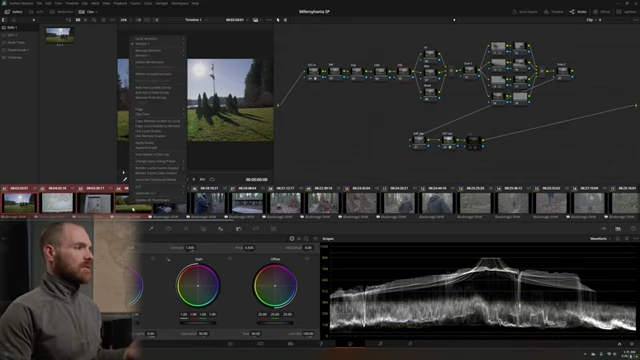Expand the Local Versions submenu

(158, 39)
